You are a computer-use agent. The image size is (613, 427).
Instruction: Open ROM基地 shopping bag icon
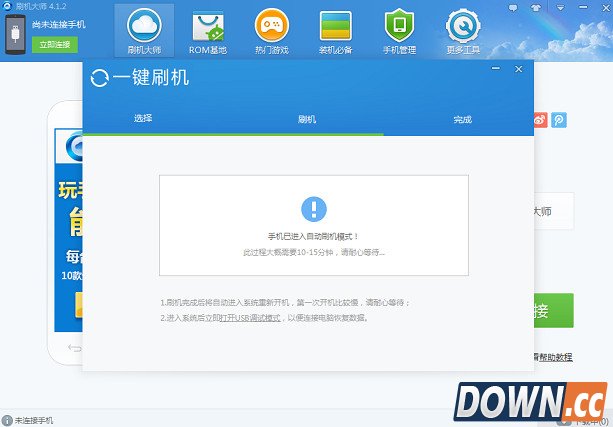coord(208,30)
